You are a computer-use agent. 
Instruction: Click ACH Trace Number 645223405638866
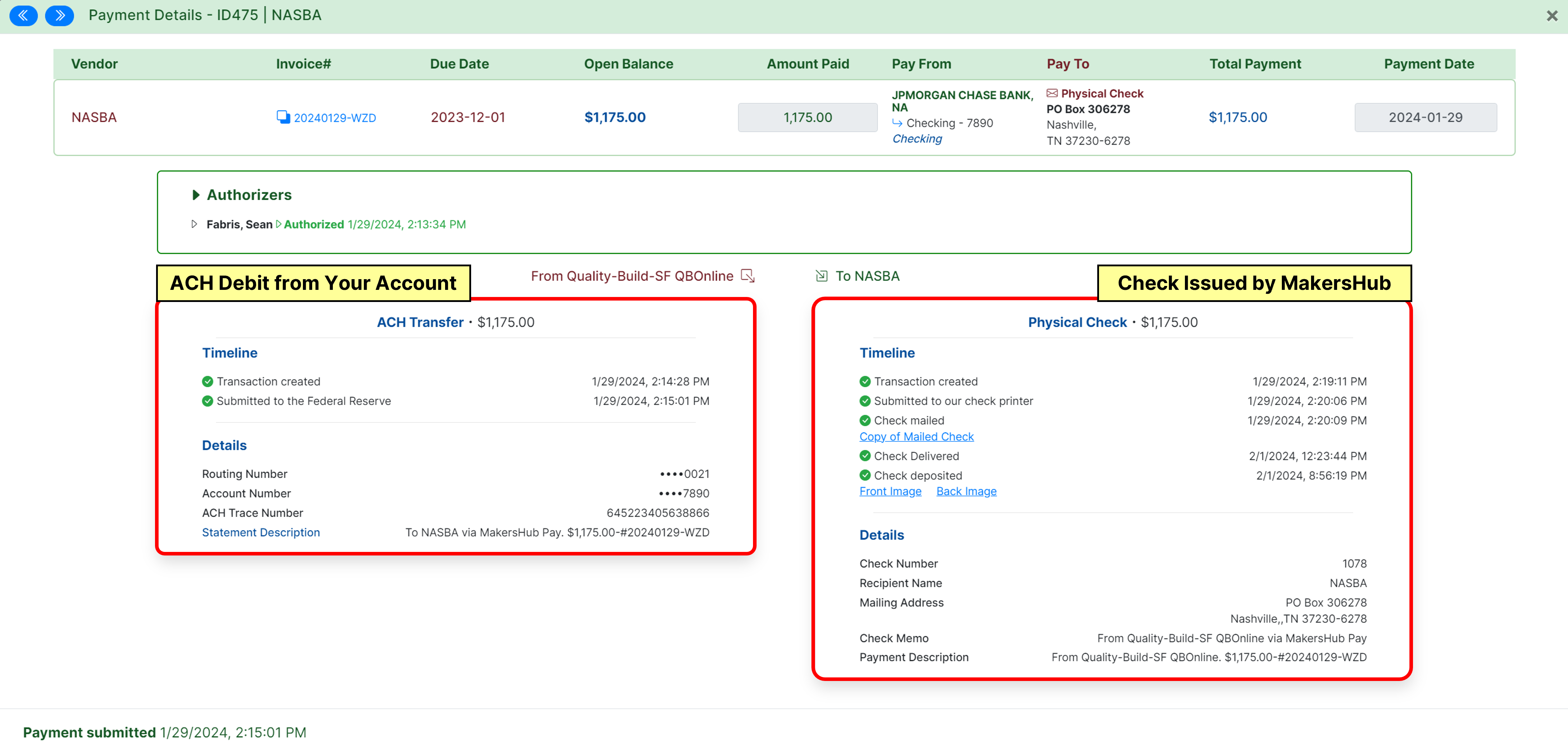click(657, 513)
